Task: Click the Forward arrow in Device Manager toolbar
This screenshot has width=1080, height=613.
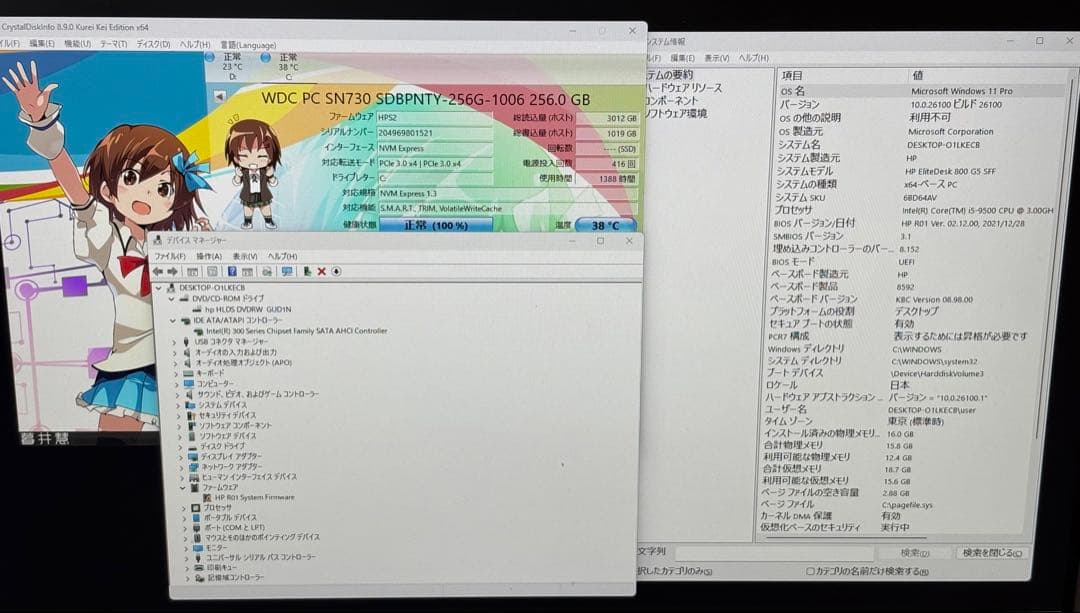Action: (x=172, y=271)
